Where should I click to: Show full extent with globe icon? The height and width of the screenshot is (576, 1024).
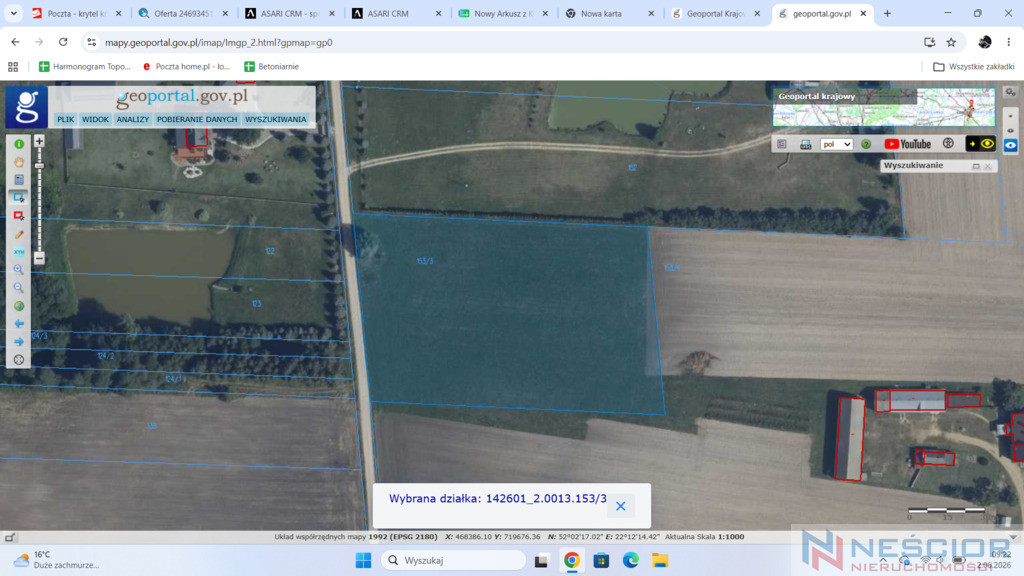point(19,306)
